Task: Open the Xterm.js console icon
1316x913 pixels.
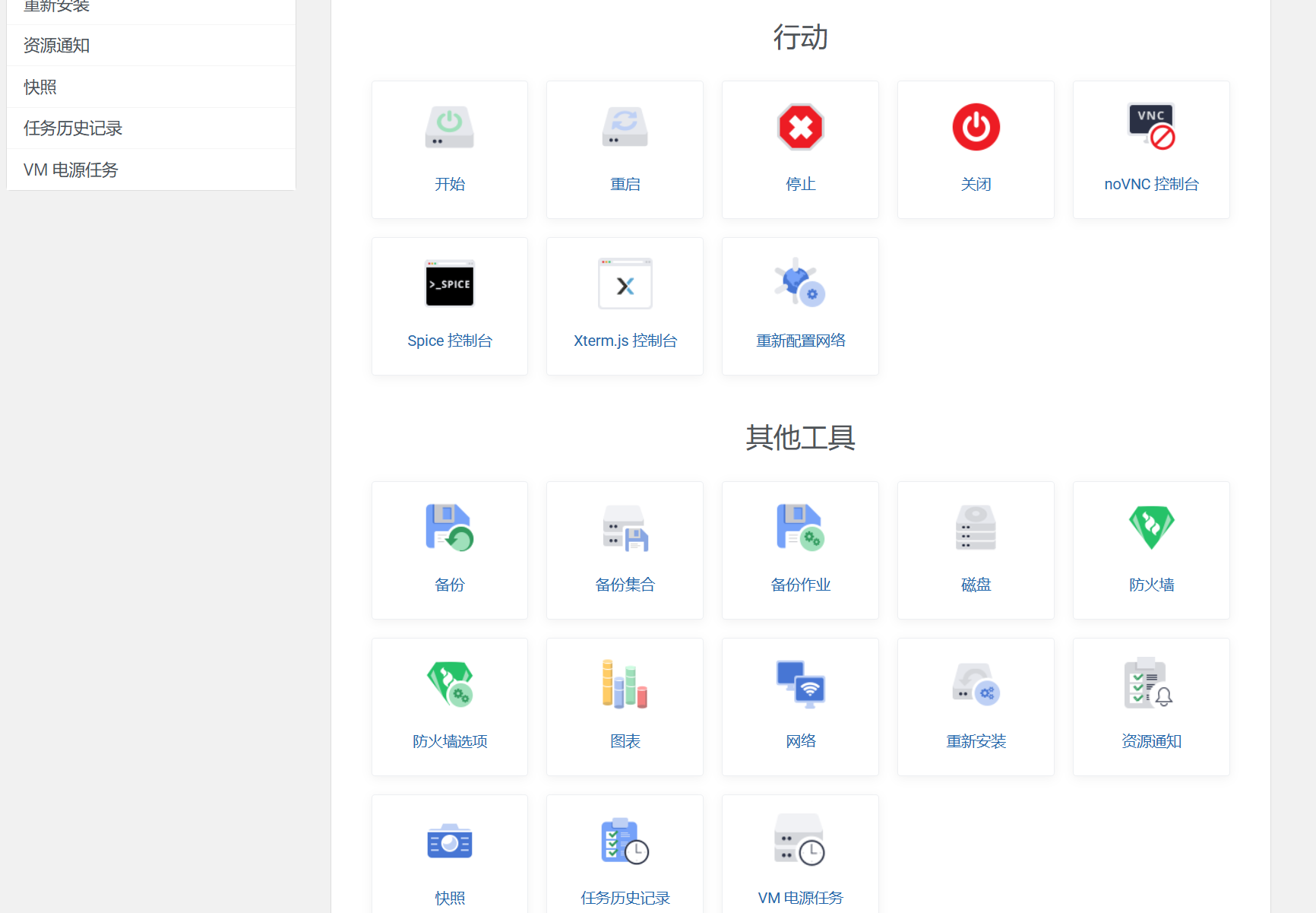Action: [x=625, y=284]
